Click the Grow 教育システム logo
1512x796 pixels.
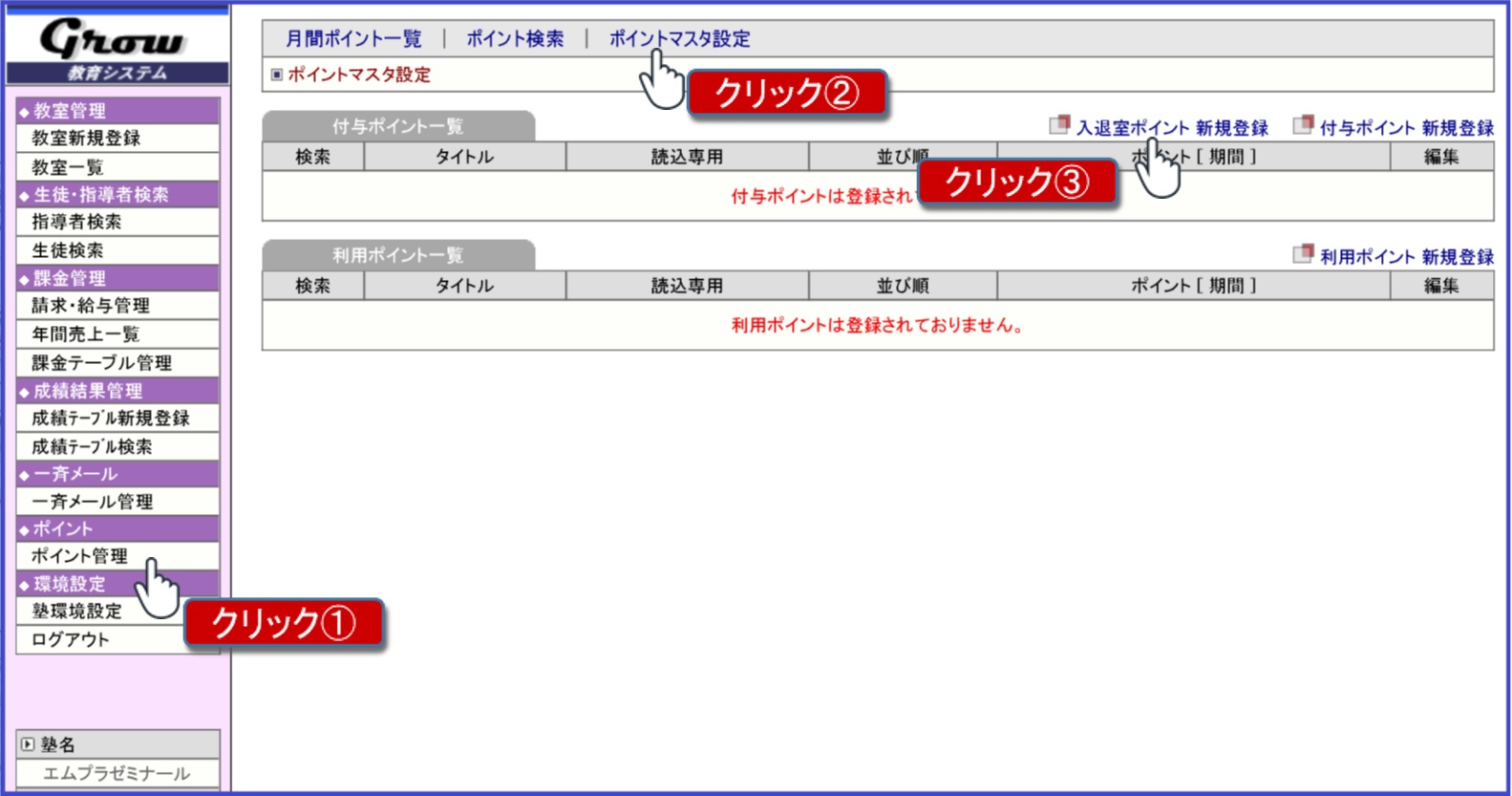[x=117, y=49]
